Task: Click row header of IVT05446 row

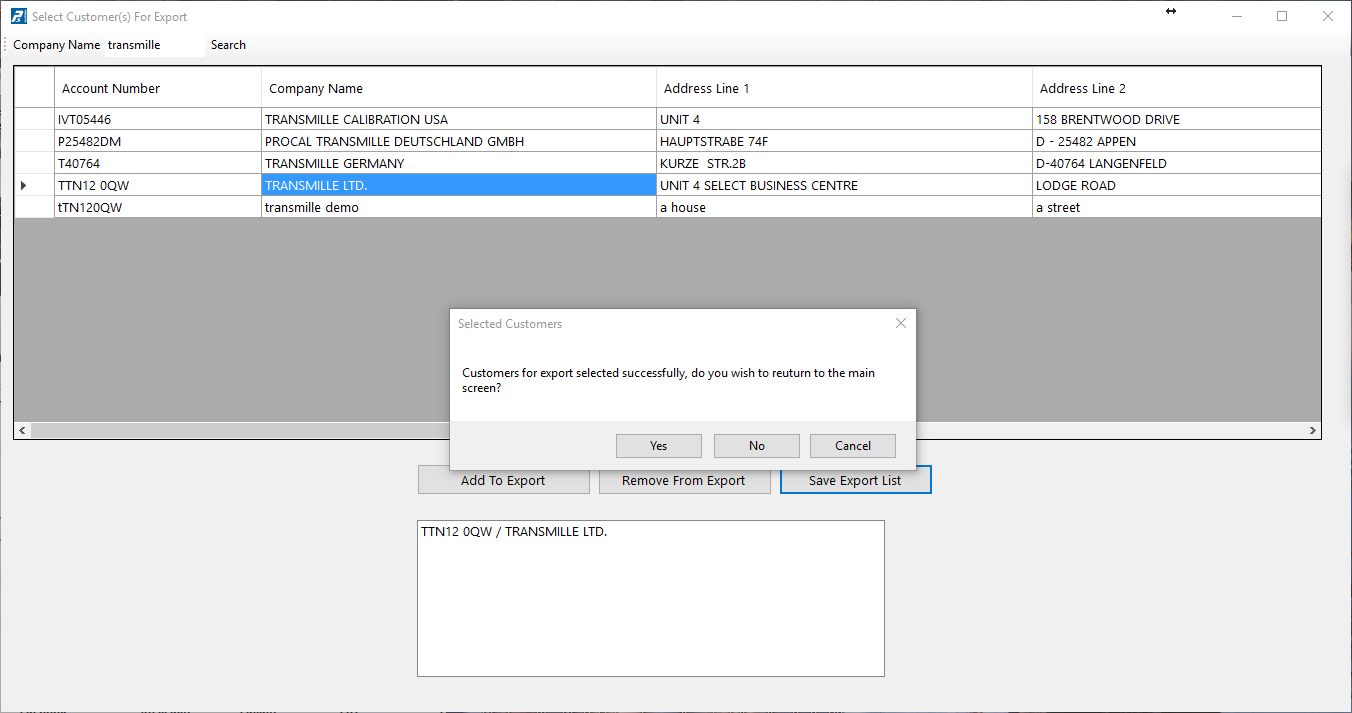Action: 34,120
